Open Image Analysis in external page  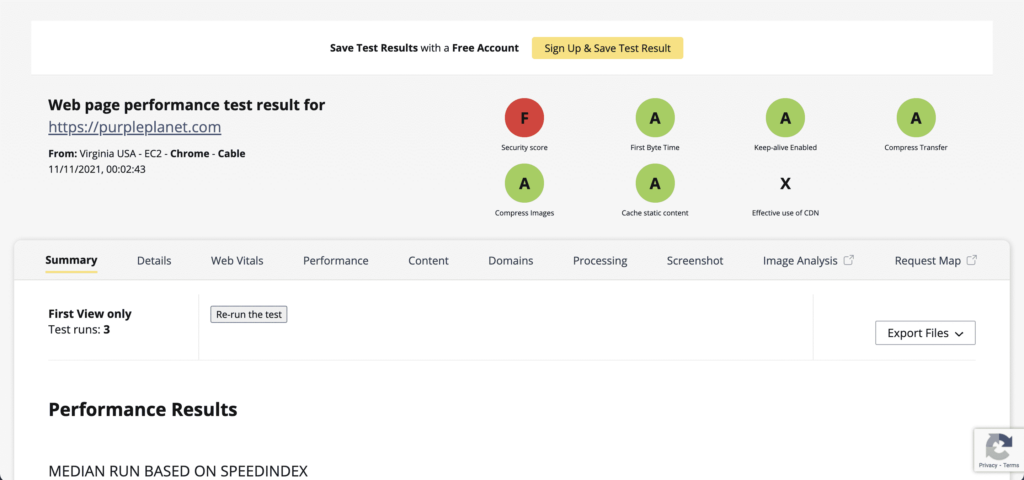point(808,261)
